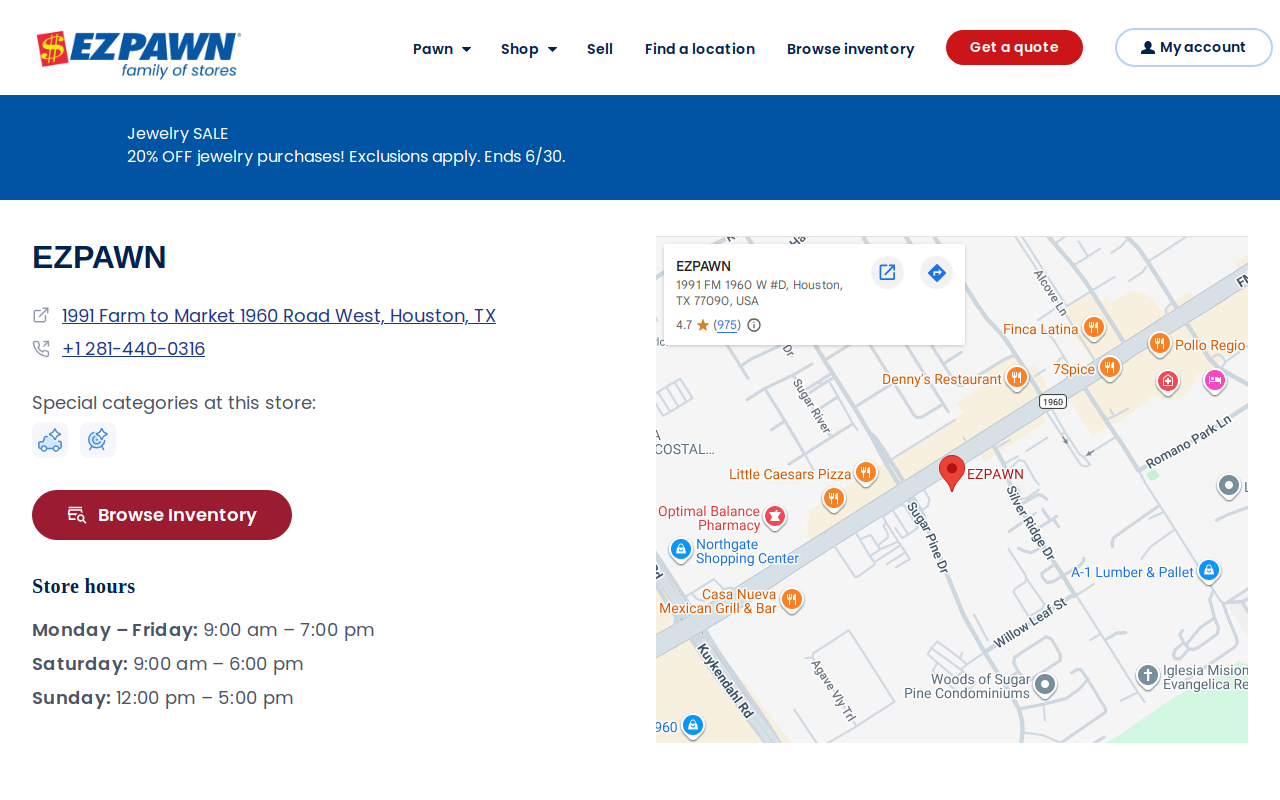Select Denny's Restaurant map marker

(1017, 378)
